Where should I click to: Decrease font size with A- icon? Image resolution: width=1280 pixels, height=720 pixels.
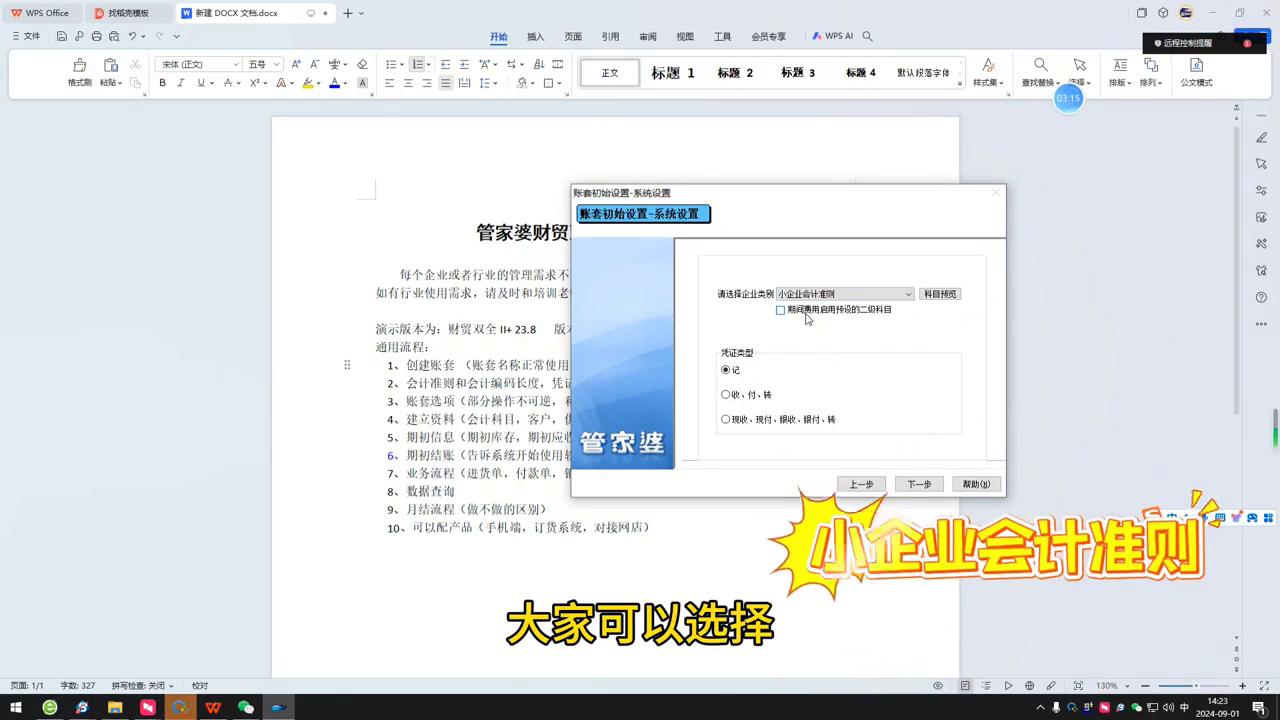click(314, 64)
